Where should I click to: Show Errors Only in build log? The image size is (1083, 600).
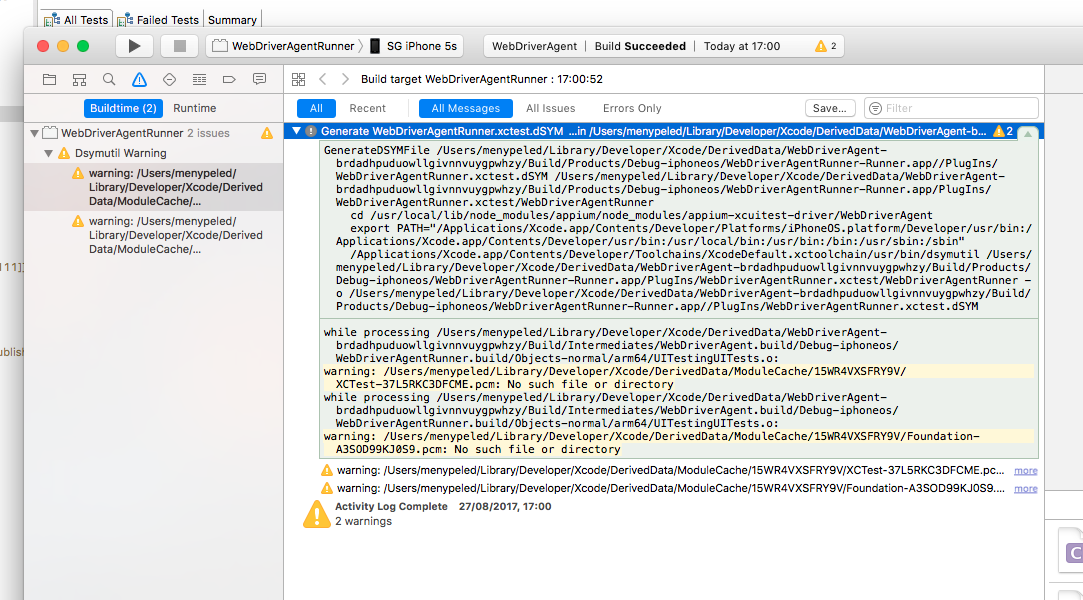[x=632, y=108]
